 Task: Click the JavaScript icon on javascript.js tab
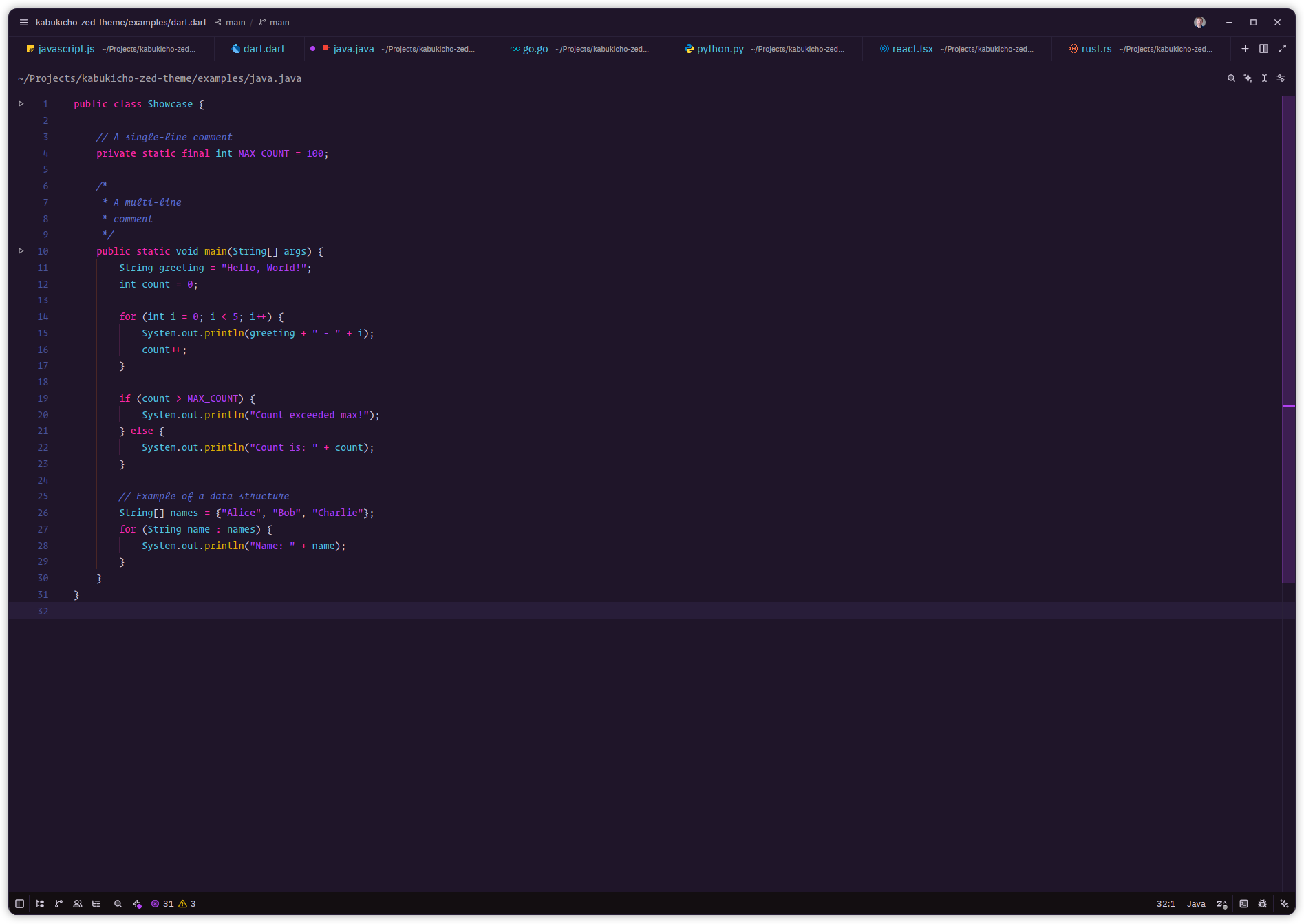30,49
